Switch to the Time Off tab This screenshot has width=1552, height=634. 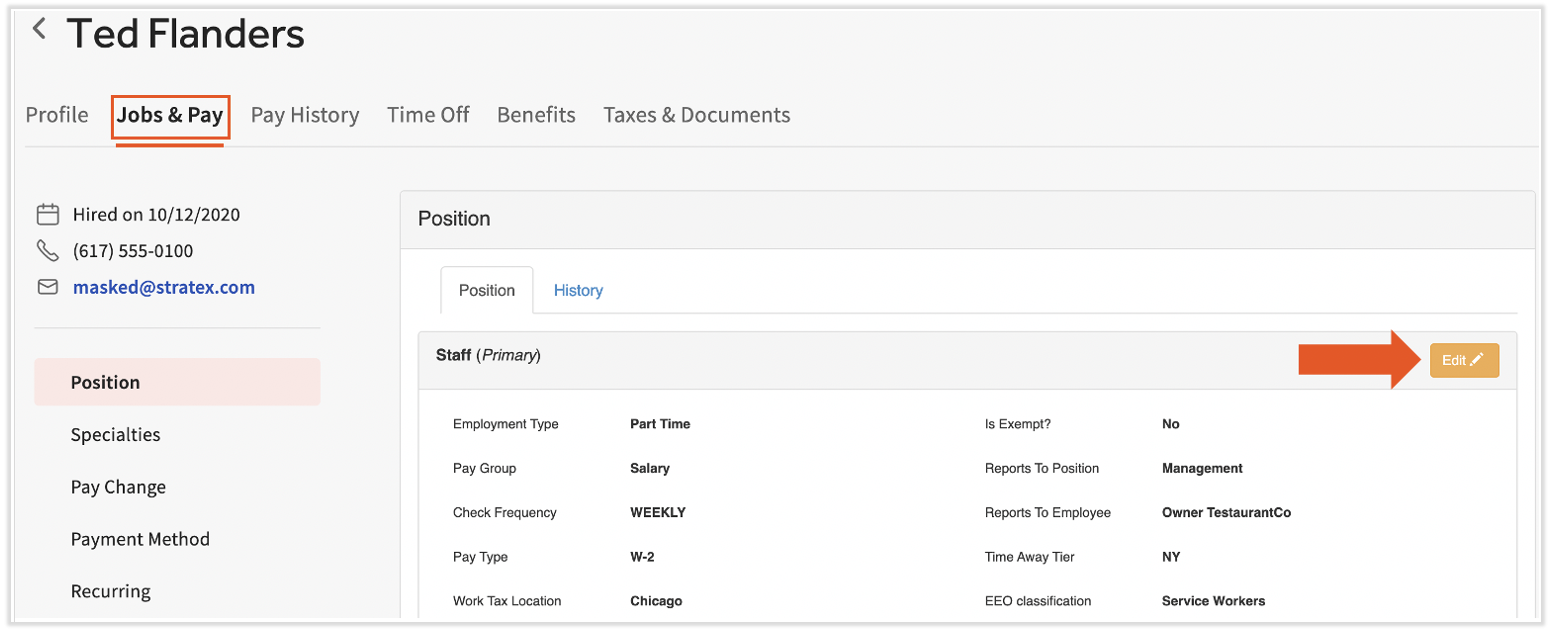pos(428,115)
